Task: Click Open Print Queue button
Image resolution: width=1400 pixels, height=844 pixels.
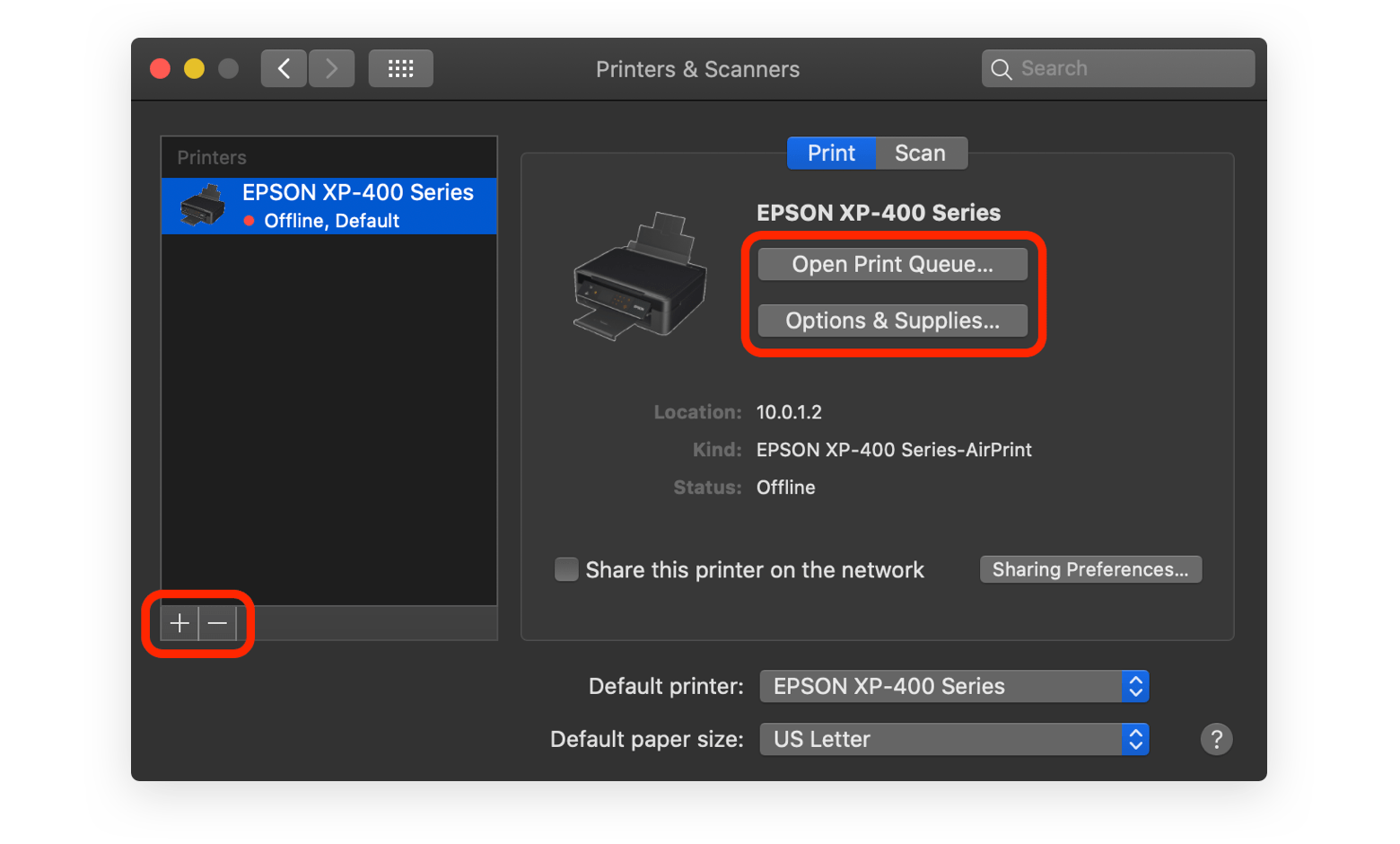Action: 892,264
